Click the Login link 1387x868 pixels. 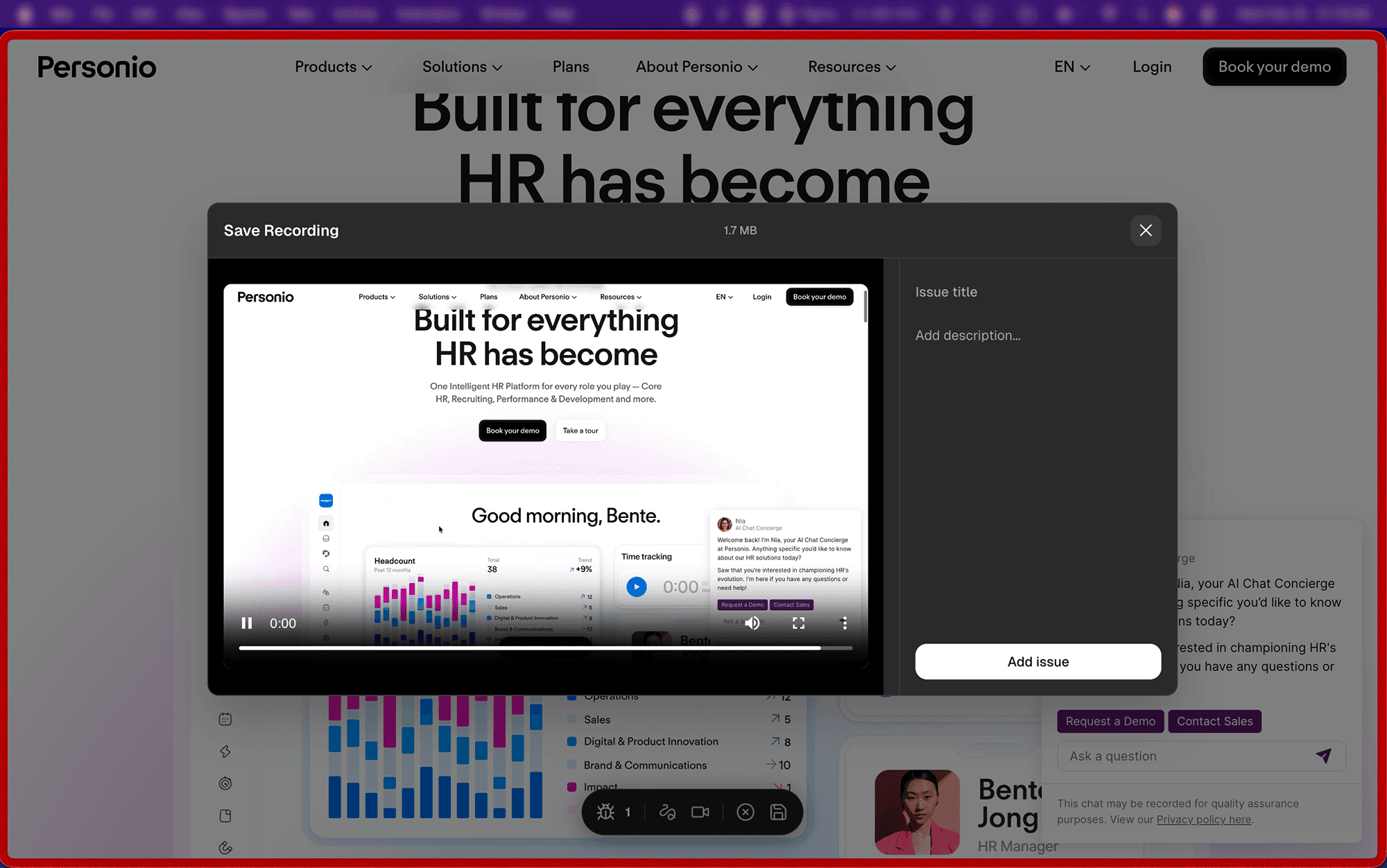click(1152, 67)
